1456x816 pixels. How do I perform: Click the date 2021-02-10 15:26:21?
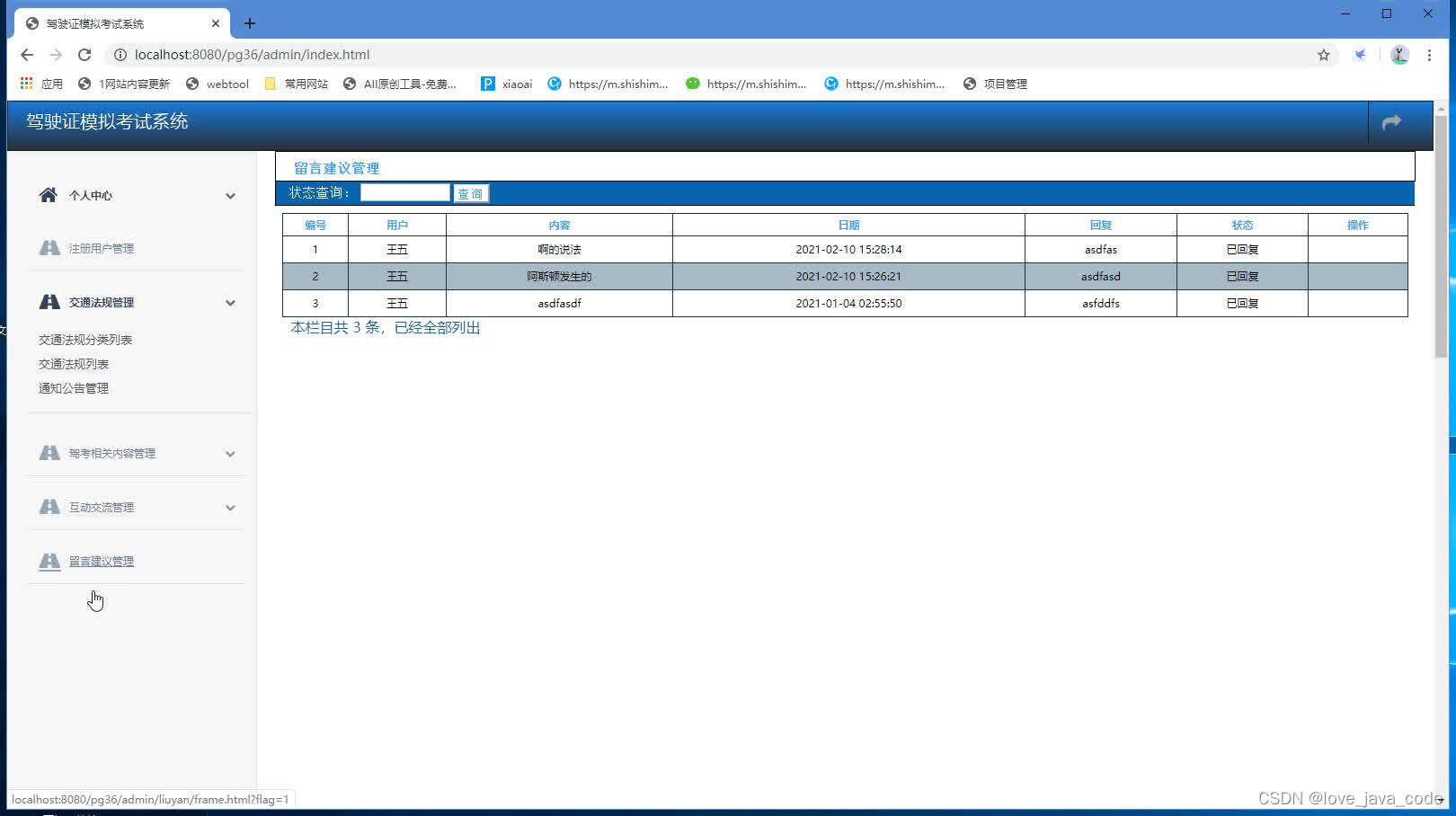848,276
